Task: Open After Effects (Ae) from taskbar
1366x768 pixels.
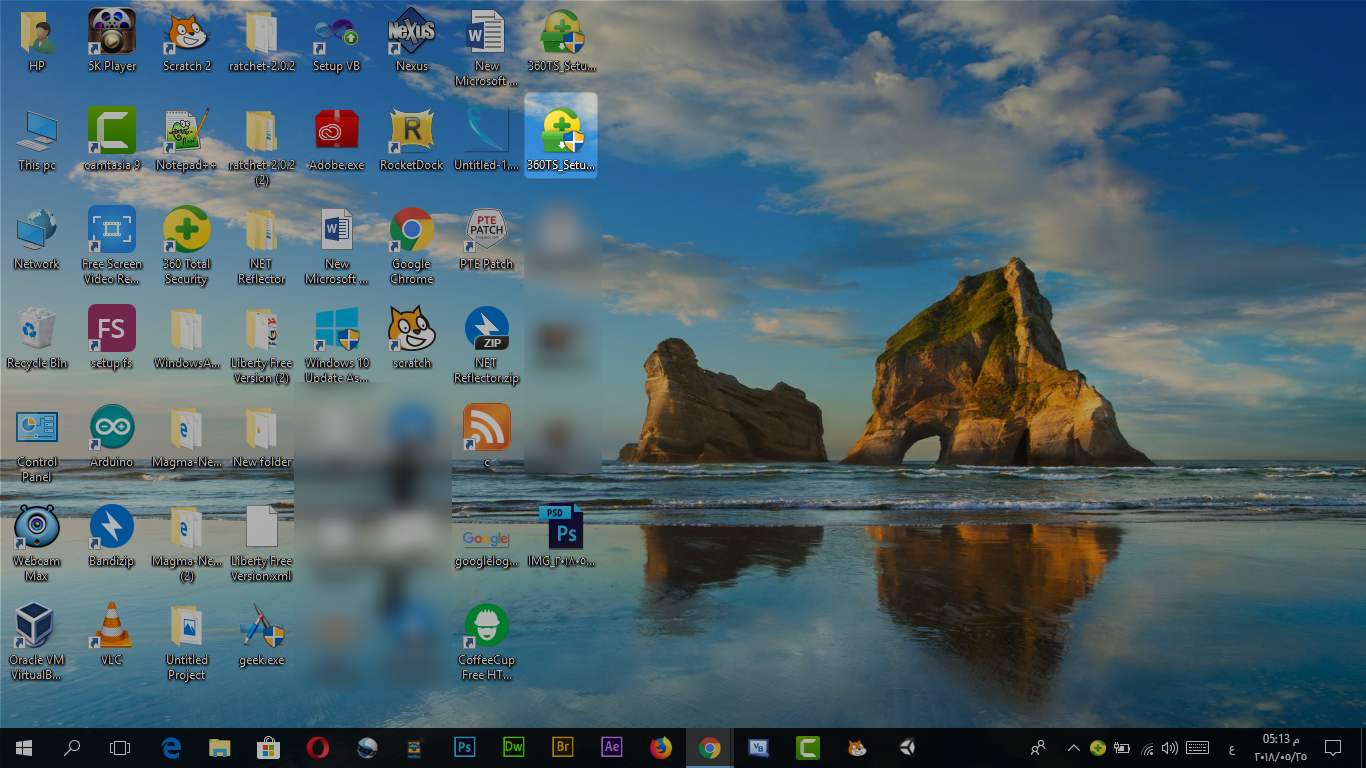Action: pos(612,747)
